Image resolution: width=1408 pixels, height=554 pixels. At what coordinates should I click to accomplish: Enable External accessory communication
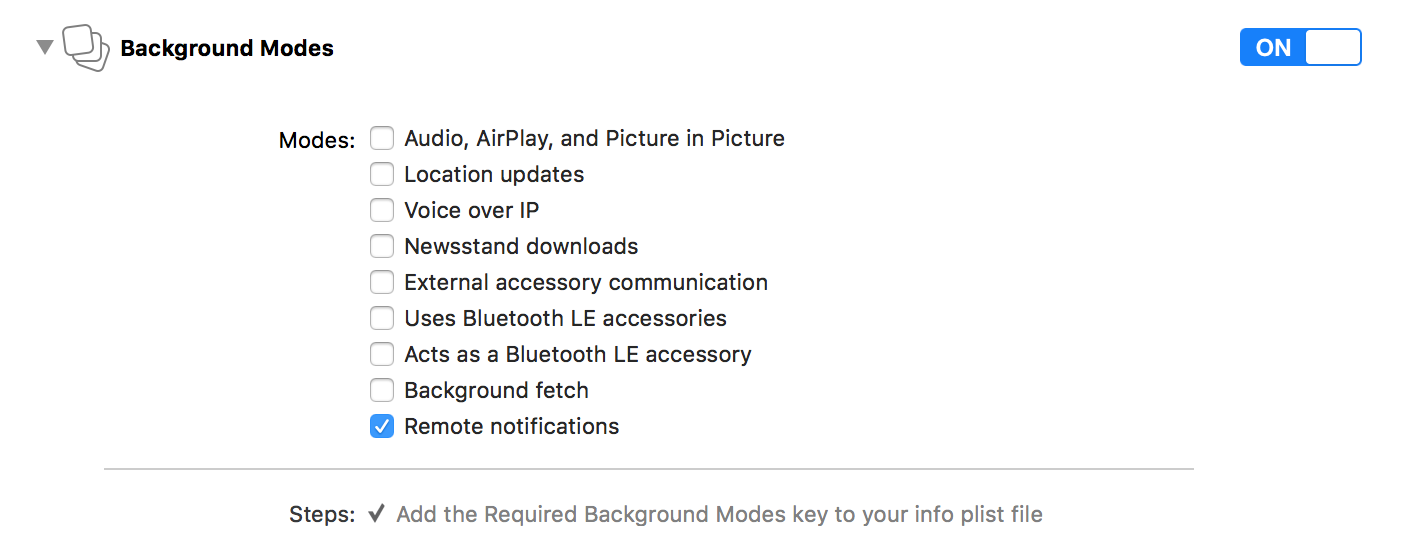click(382, 282)
